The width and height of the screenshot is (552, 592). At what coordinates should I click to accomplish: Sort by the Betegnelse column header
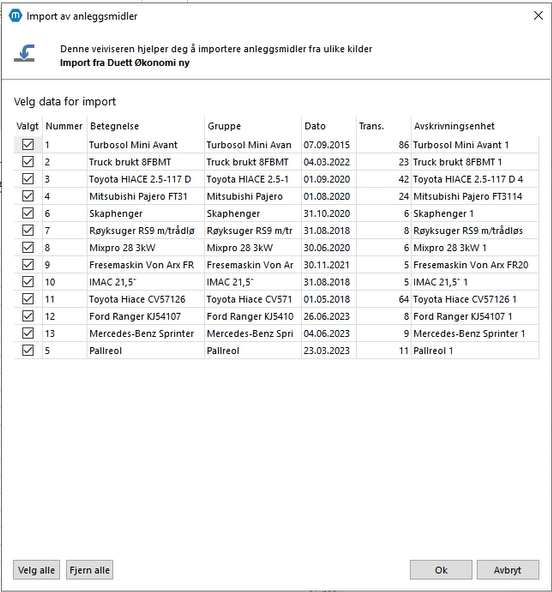coord(145,126)
